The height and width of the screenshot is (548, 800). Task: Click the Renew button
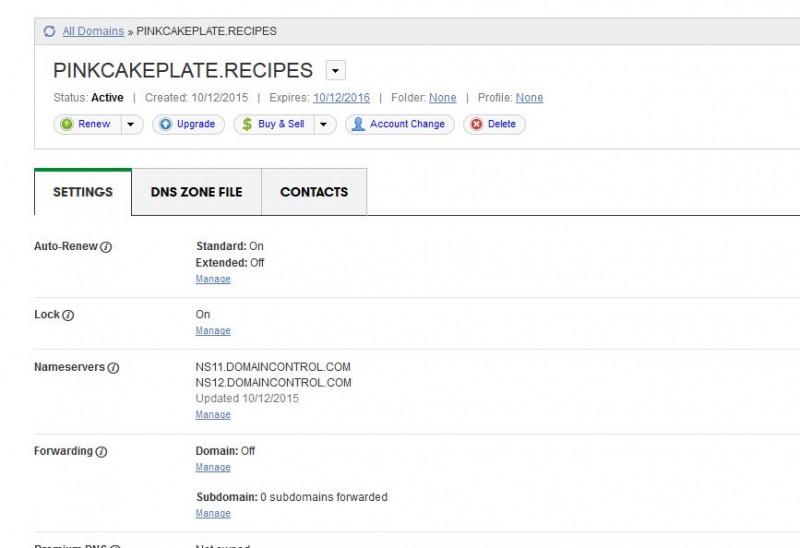pos(86,124)
